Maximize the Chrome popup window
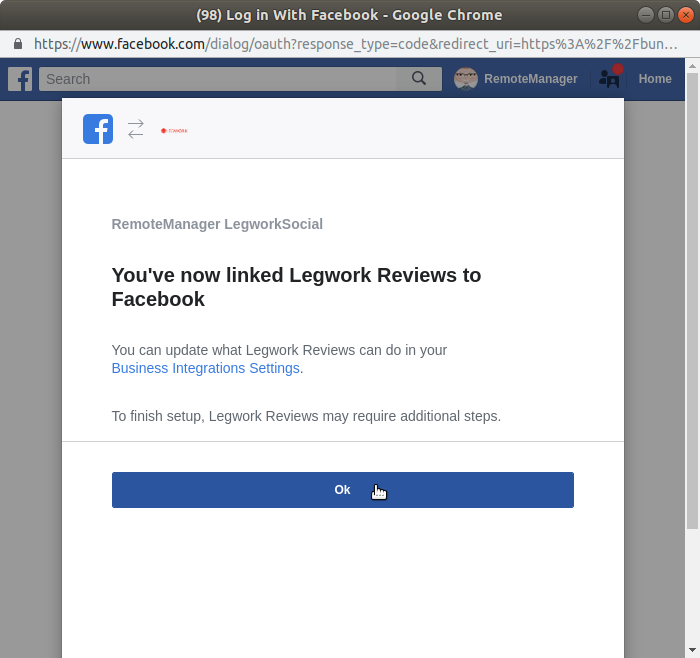The image size is (700, 658). [x=665, y=15]
